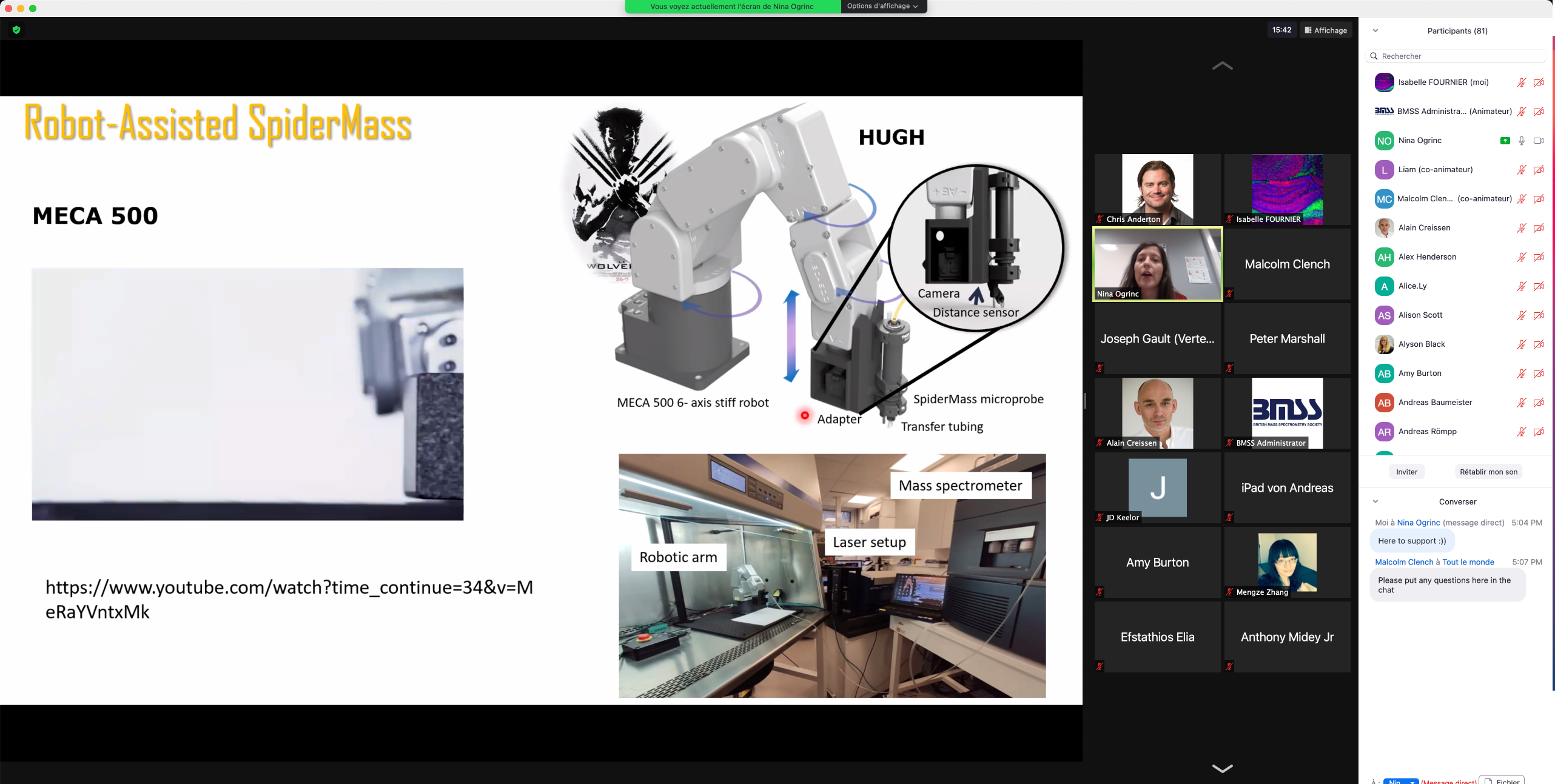Click Alain Creissen muted microphone icon
1555x784 pixels.
tap(1521, 228)
